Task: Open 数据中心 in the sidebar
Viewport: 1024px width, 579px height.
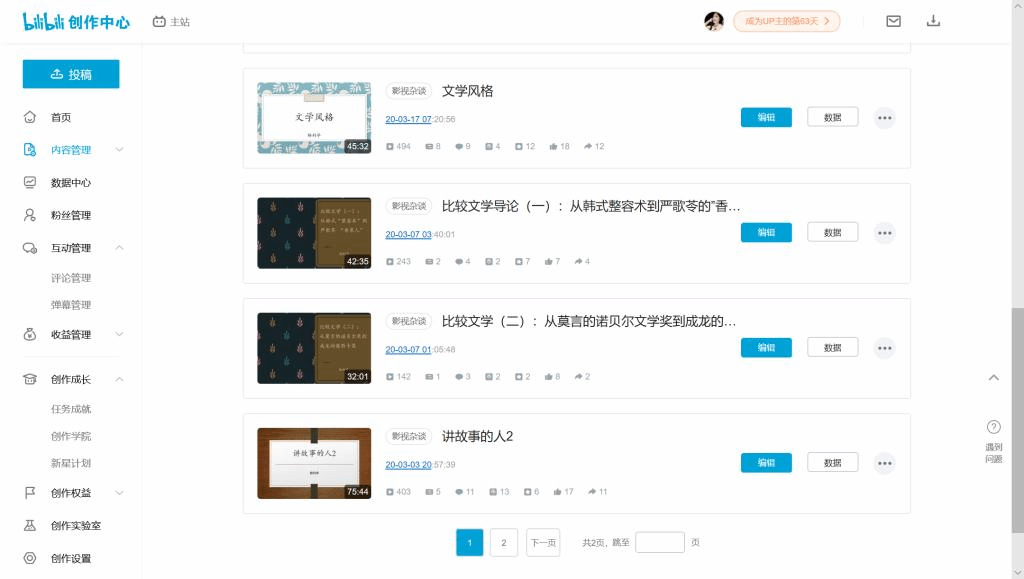Action: 71,183
